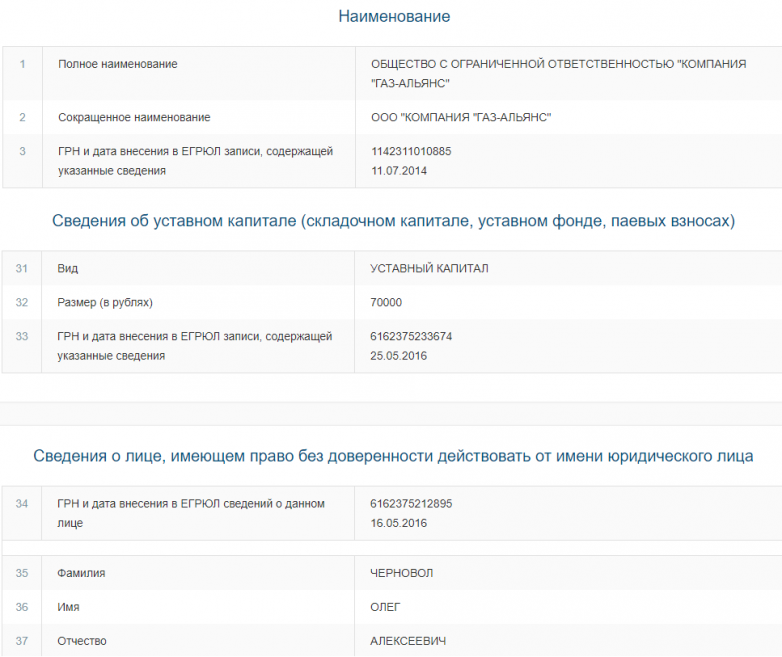This screenshot has height=657, width=782.
Task: Click the "Фамилия" row label
Action: click(x=82, y=573)
